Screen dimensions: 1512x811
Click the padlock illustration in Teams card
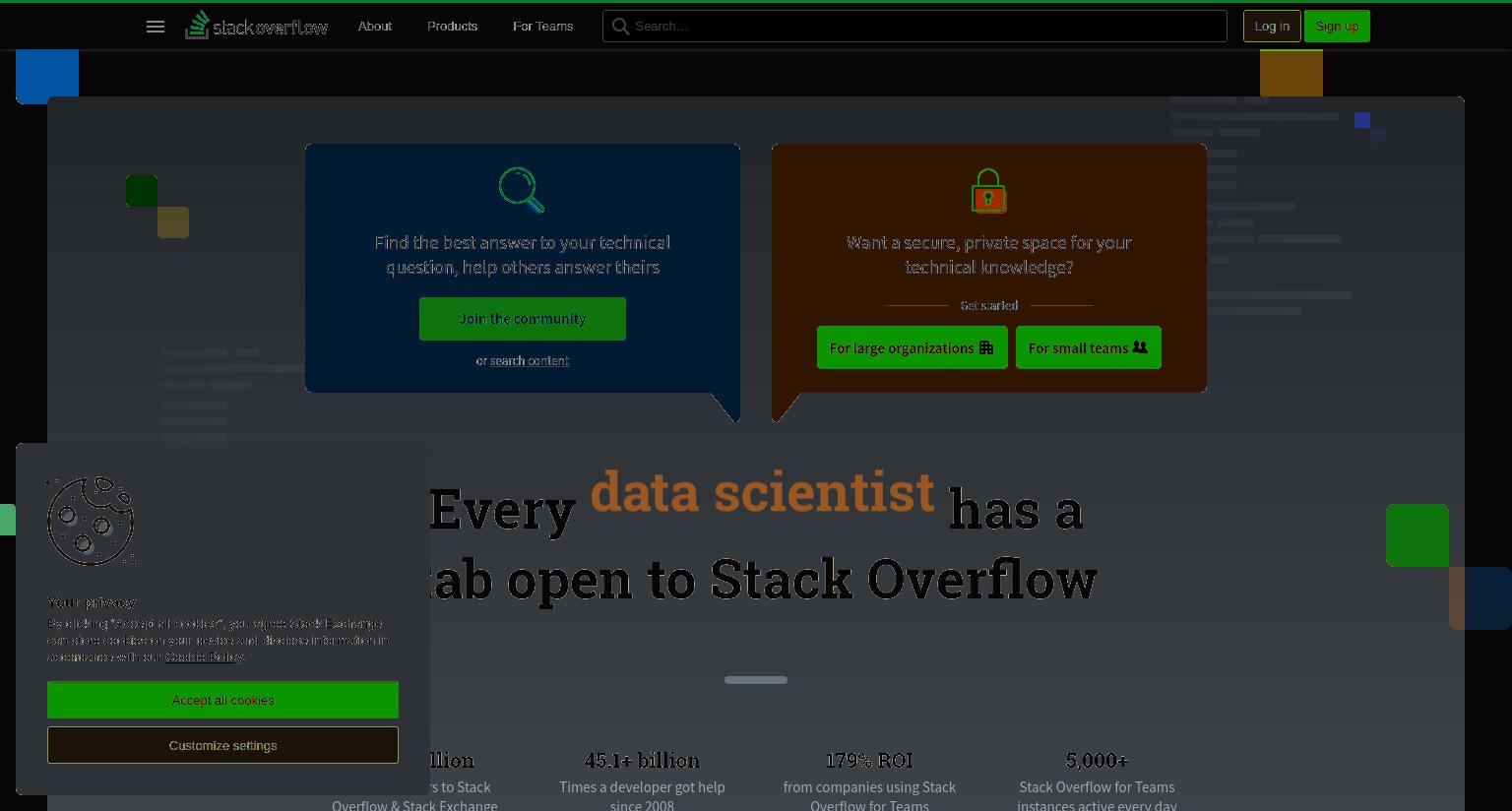[988, 190]
